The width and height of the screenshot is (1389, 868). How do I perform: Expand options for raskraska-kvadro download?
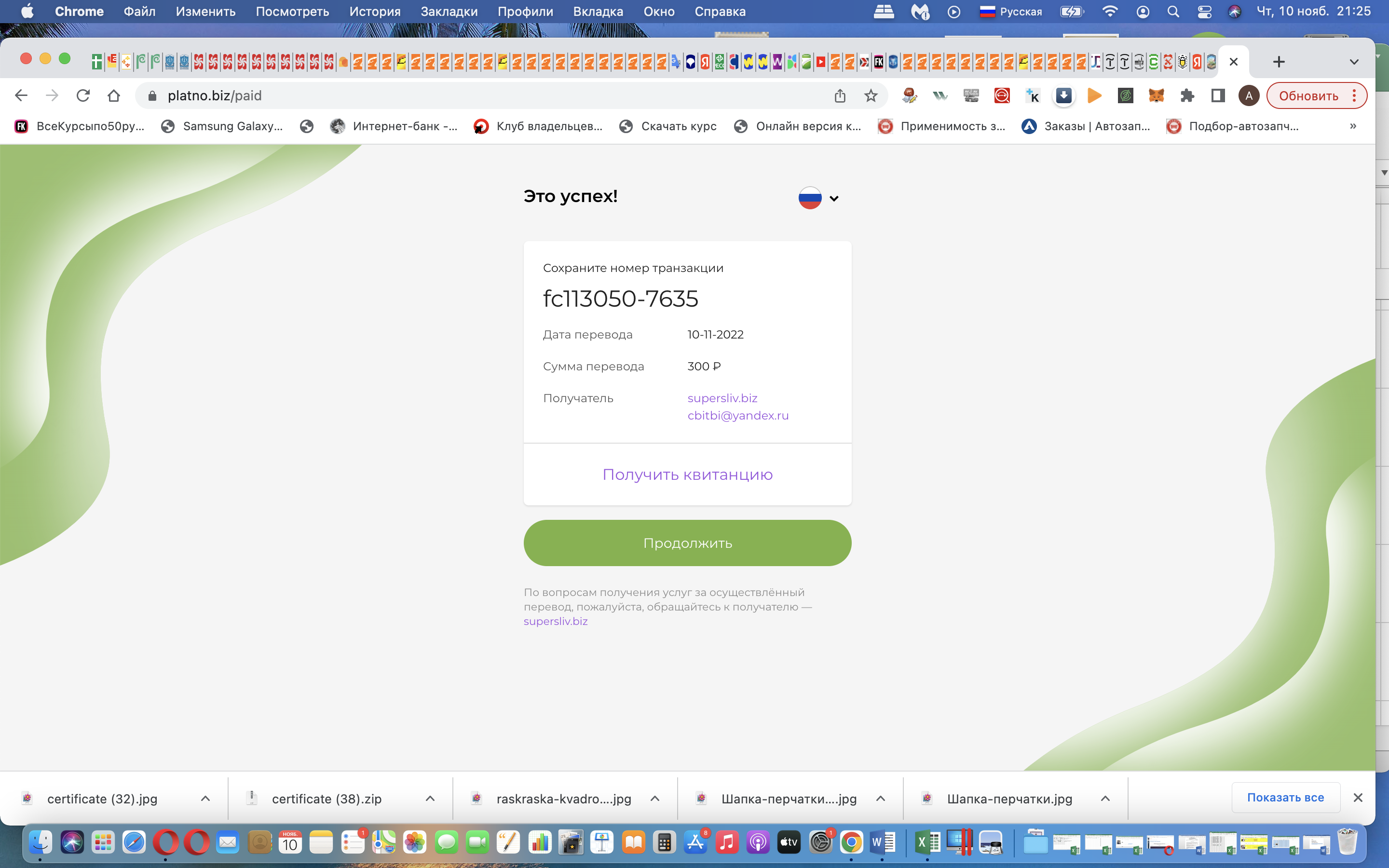(655, 799)
